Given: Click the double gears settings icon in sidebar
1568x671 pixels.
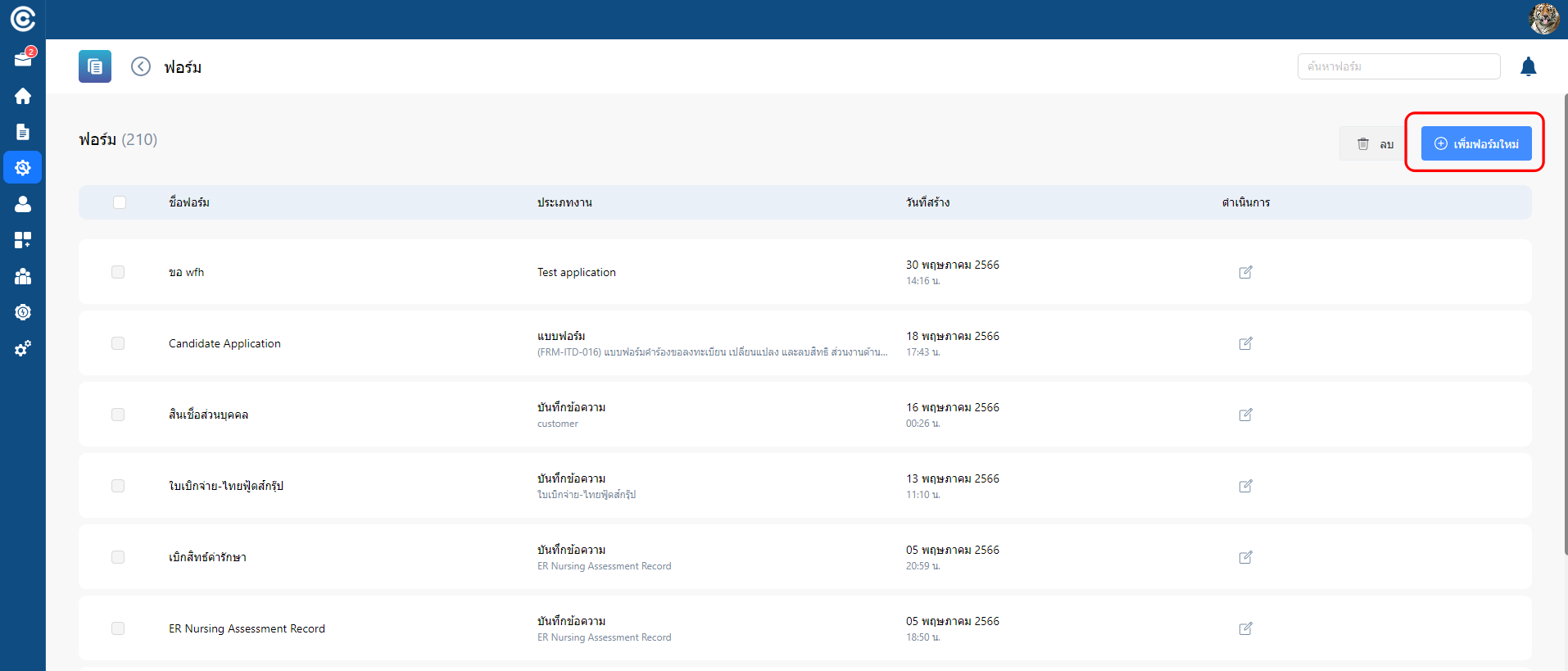Looking at the screenshot, I should tap(23, 348).
